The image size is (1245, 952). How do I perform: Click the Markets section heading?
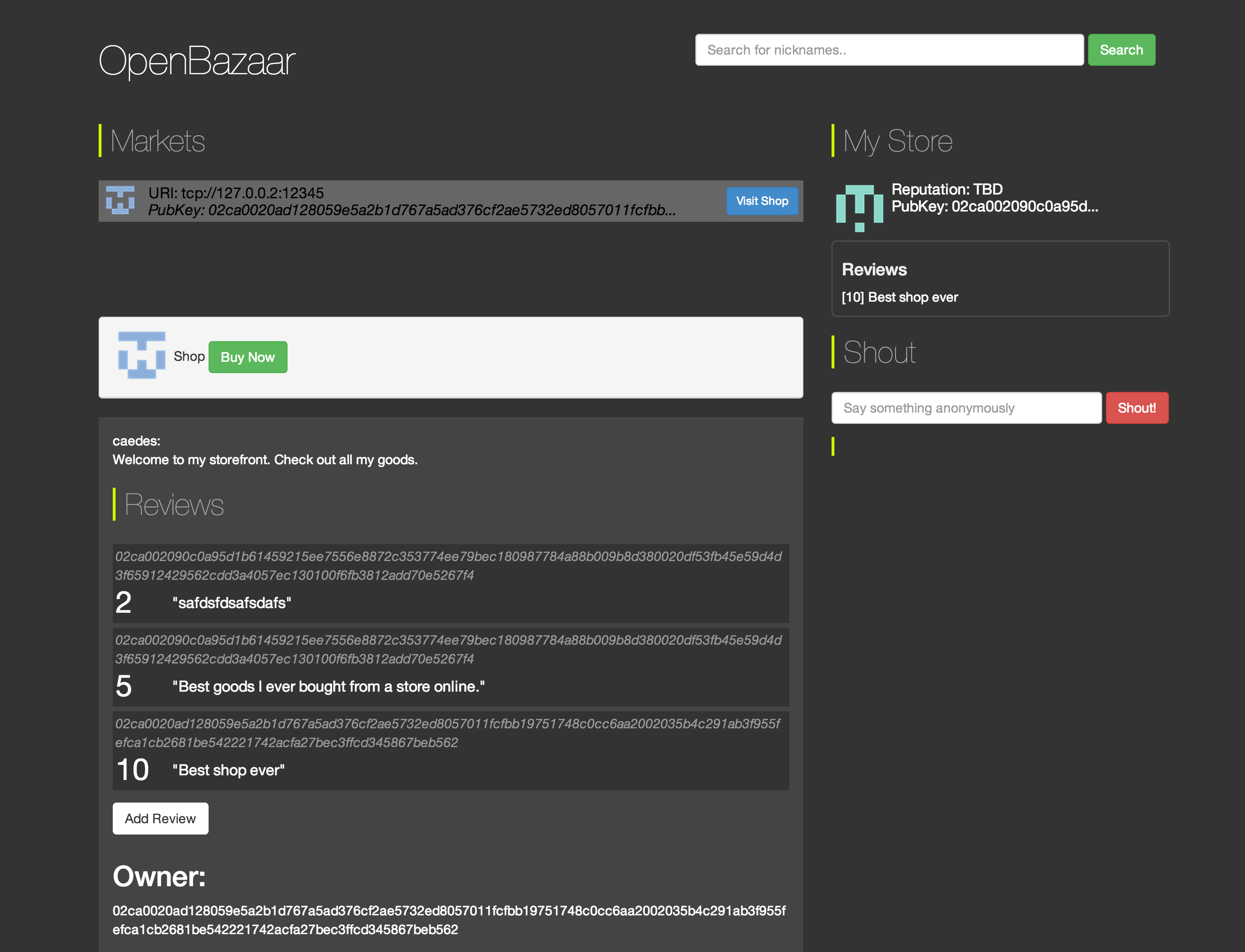(x=157, y=140)
